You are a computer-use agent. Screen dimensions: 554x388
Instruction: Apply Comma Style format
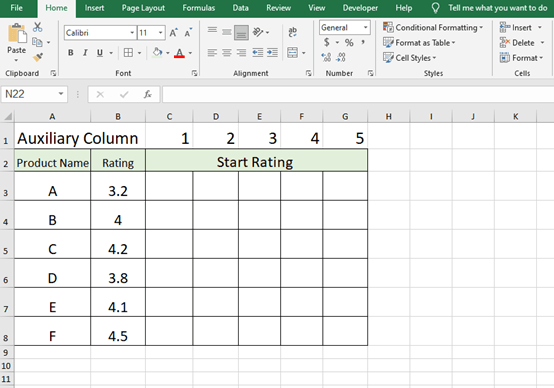point(363,42)
